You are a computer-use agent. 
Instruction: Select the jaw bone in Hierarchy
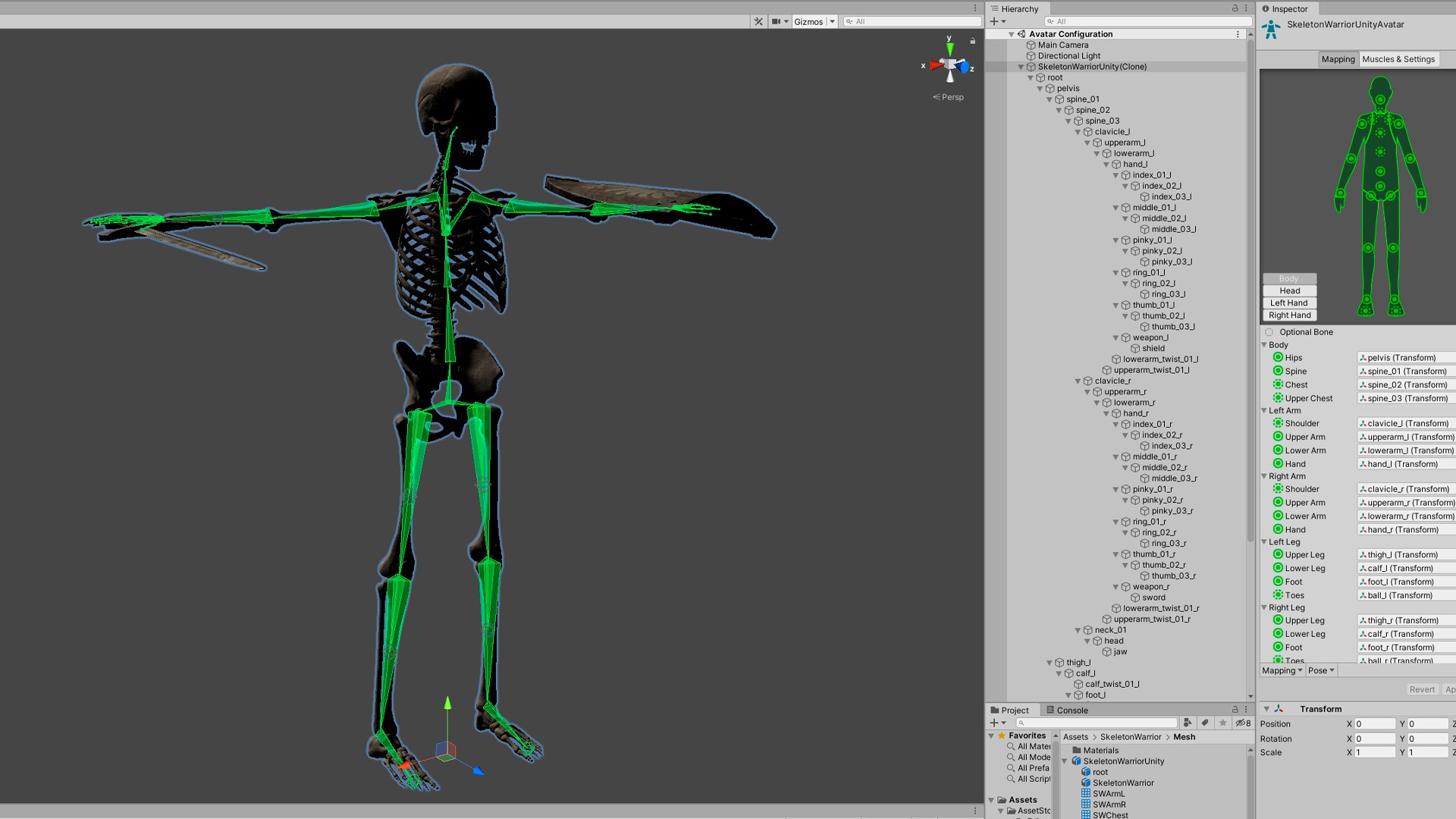tap(1119, 651)
